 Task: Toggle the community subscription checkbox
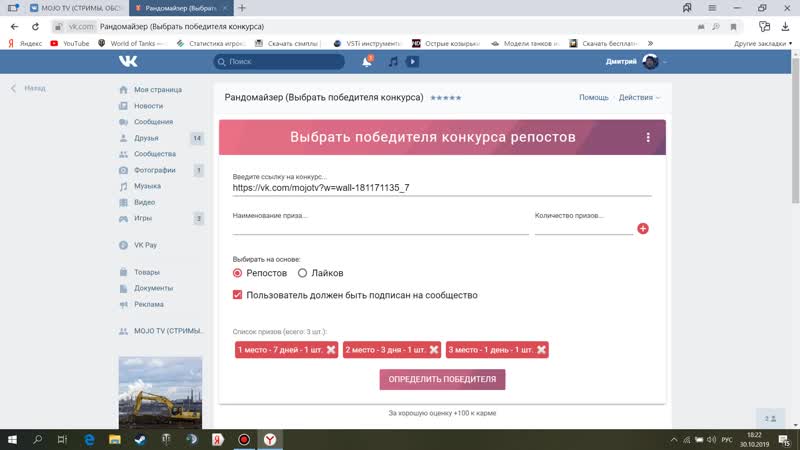(238, 295)
